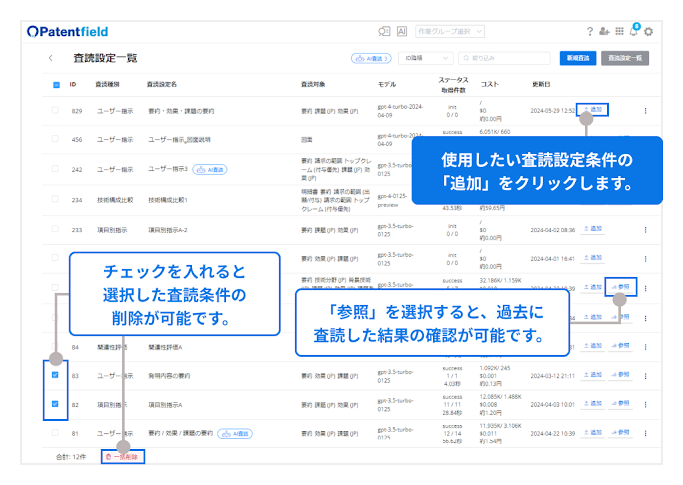Toggle the select-all checkbox in table header

coord(56,85)
